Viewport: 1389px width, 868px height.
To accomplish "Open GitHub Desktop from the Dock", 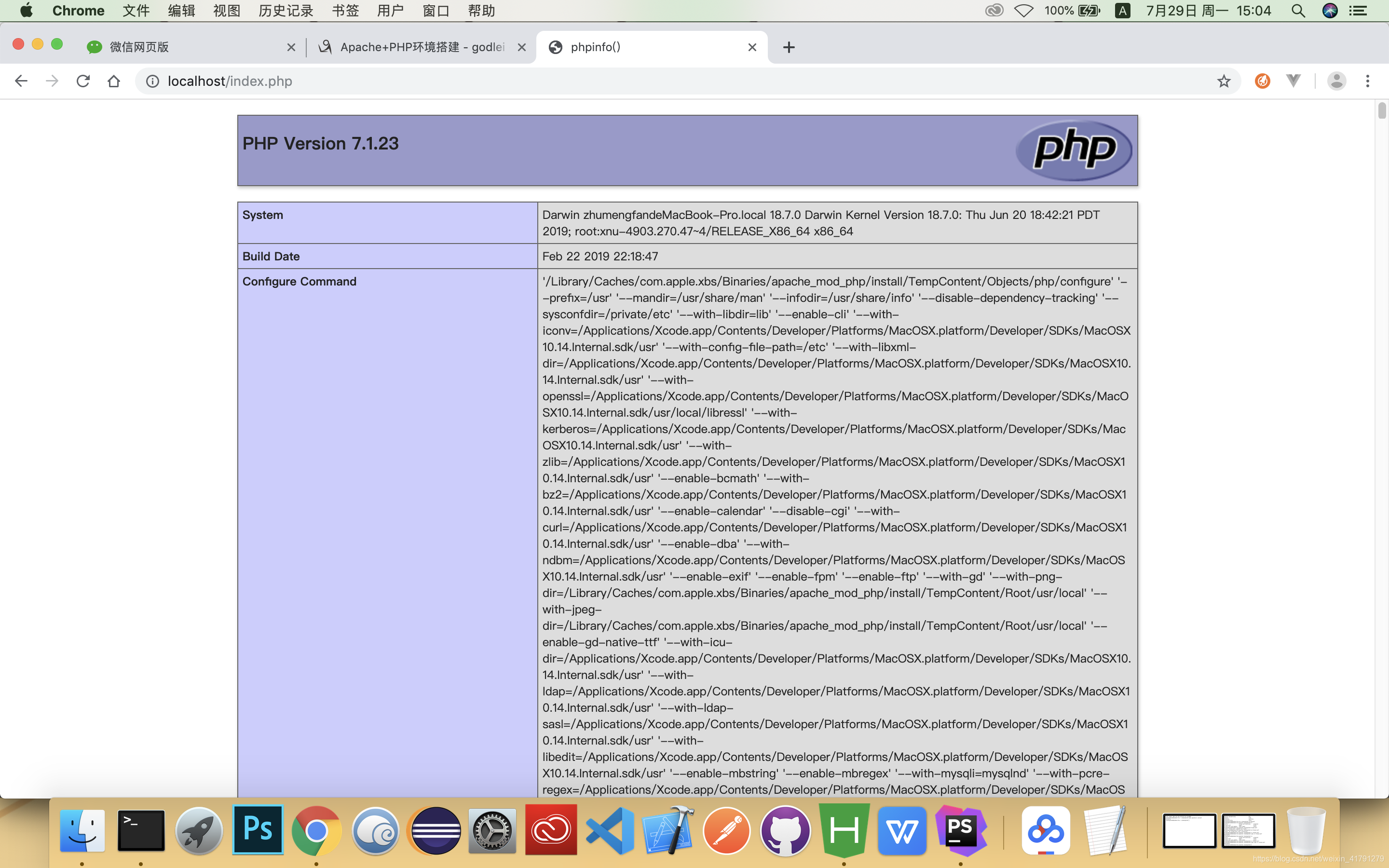I will click(785, 831).
